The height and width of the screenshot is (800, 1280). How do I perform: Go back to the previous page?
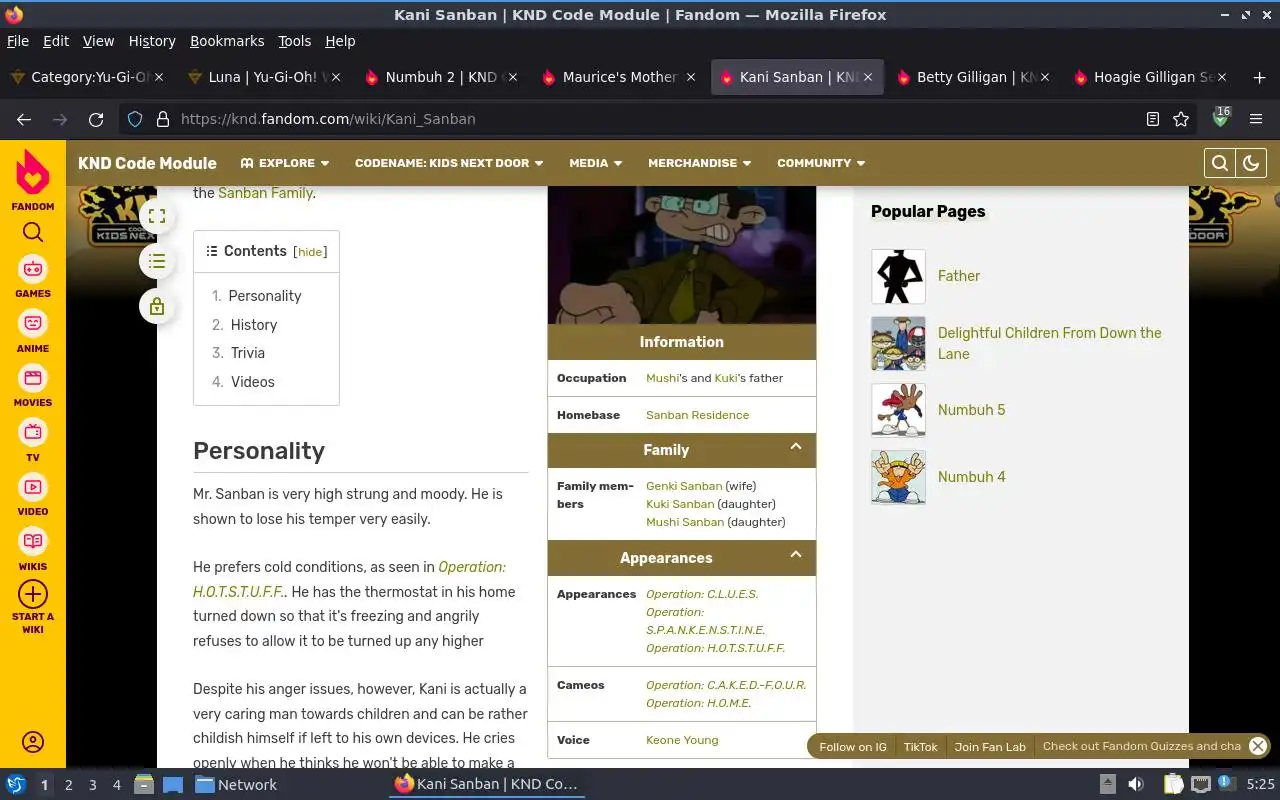pos(24,119)
